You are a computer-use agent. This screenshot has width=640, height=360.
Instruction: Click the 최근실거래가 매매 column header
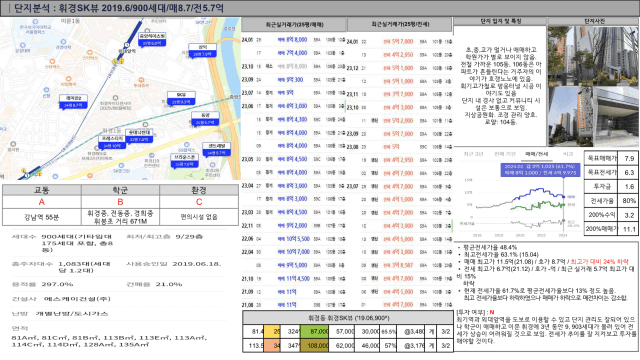click(x=294, y=24)
